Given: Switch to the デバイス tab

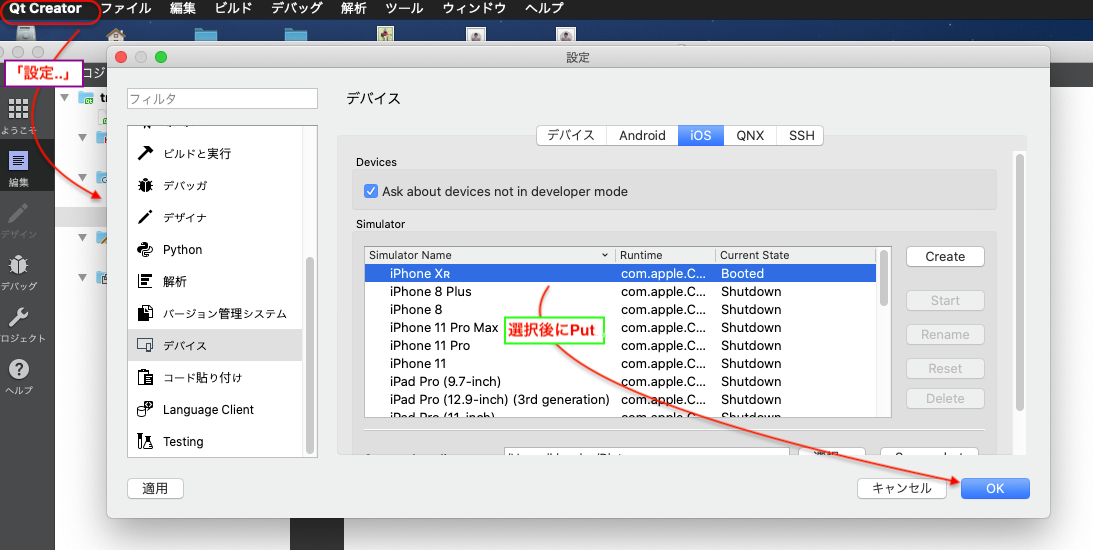Looking at the screenshot, I should click(x=572, y=135).
